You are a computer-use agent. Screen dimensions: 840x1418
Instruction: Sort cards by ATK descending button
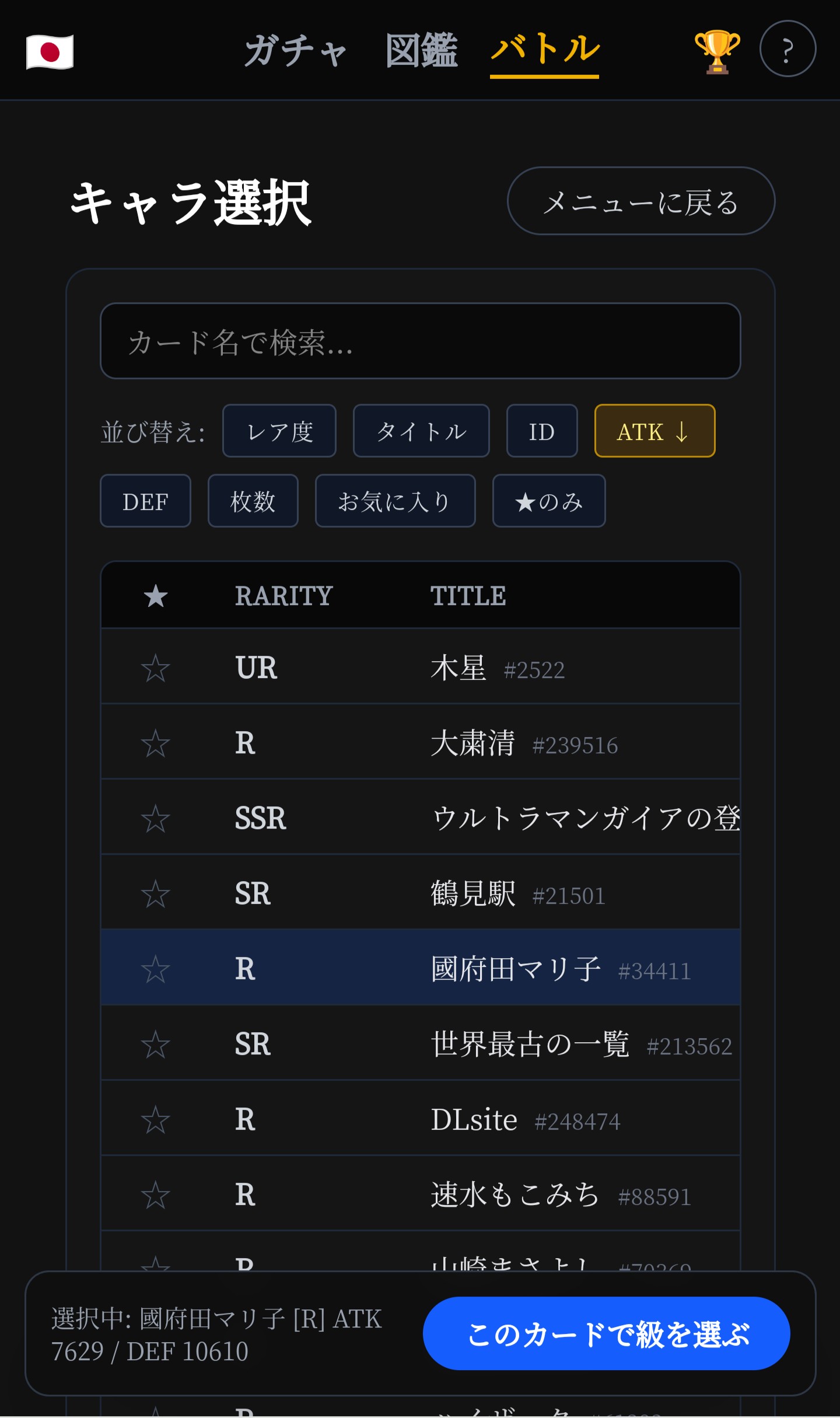point(654,431)
